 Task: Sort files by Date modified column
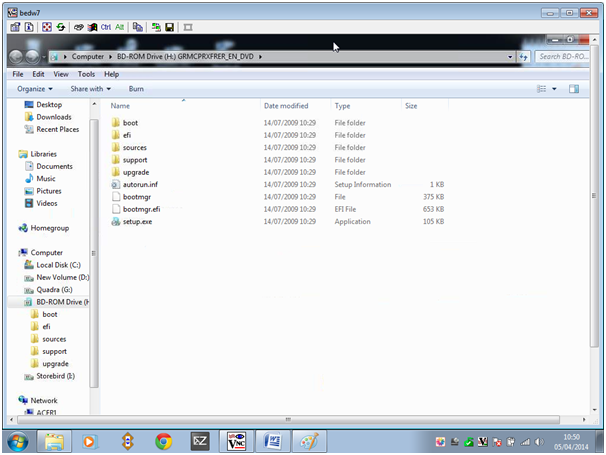pyautogui.click(x=286, y=105)
